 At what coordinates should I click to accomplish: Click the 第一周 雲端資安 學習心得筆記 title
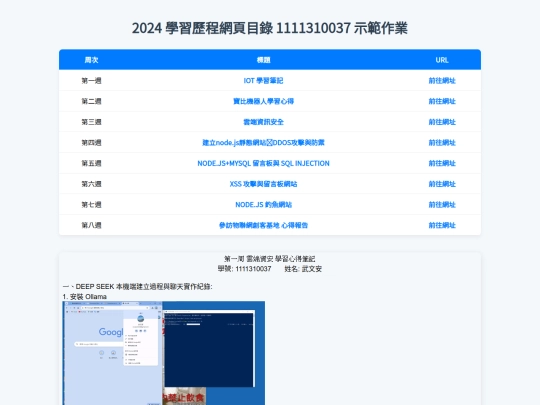click(270, 259)
